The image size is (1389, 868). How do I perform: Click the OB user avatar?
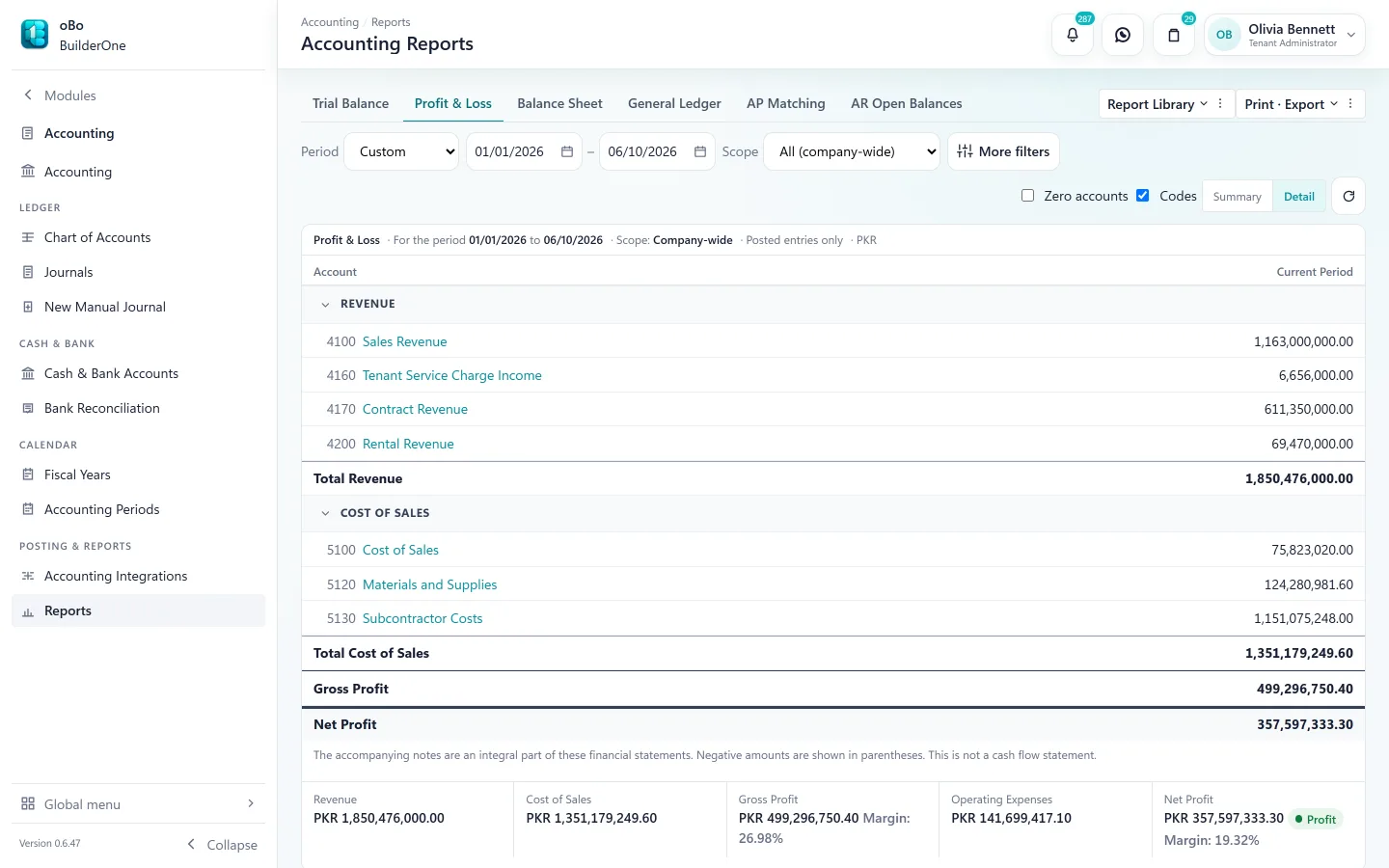coord(1224,35)
